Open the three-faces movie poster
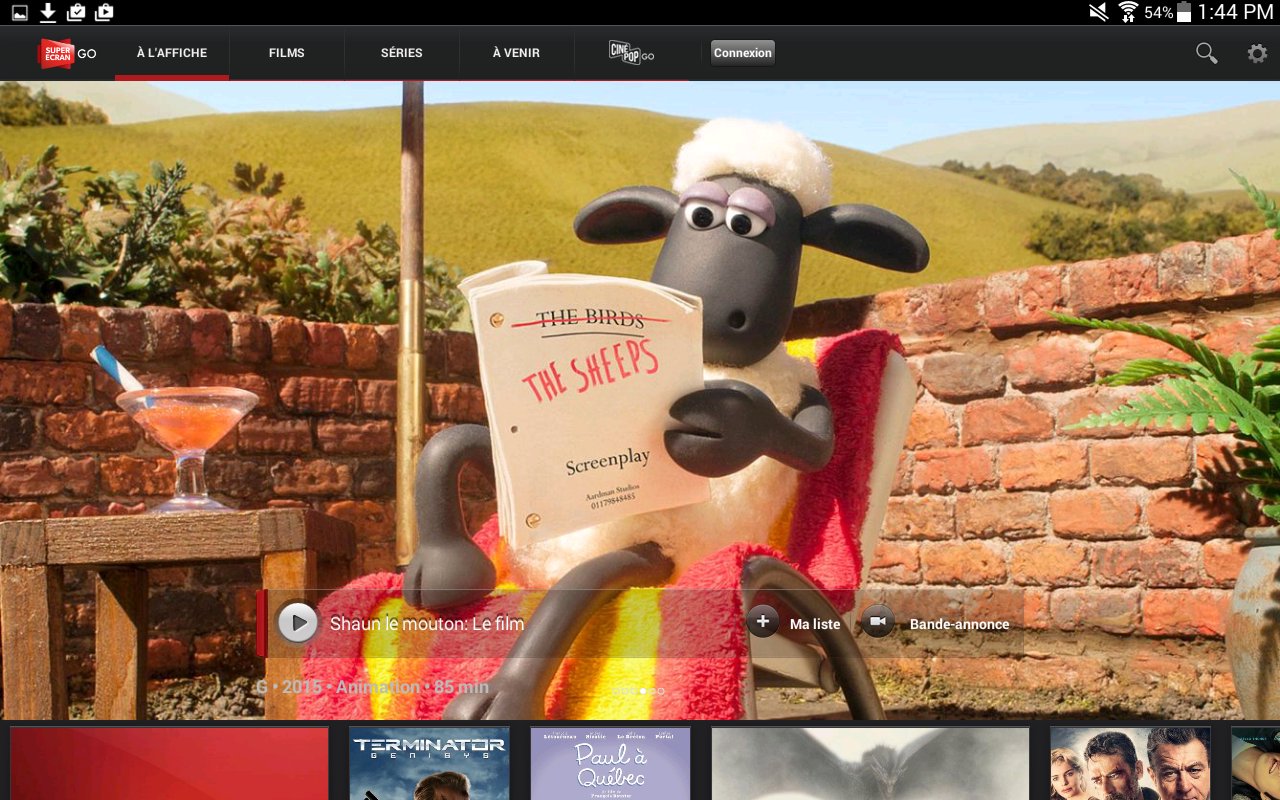Image resolution: width=1280 pixels, height=800 pixels. click(1130, 763)
